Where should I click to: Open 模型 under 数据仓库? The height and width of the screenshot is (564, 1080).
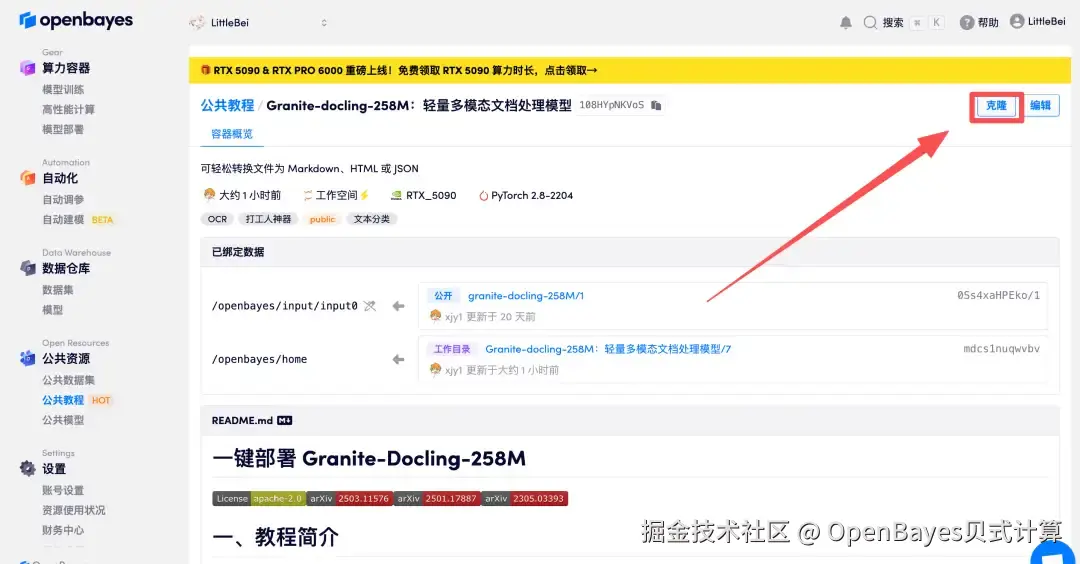click(52, 310)
